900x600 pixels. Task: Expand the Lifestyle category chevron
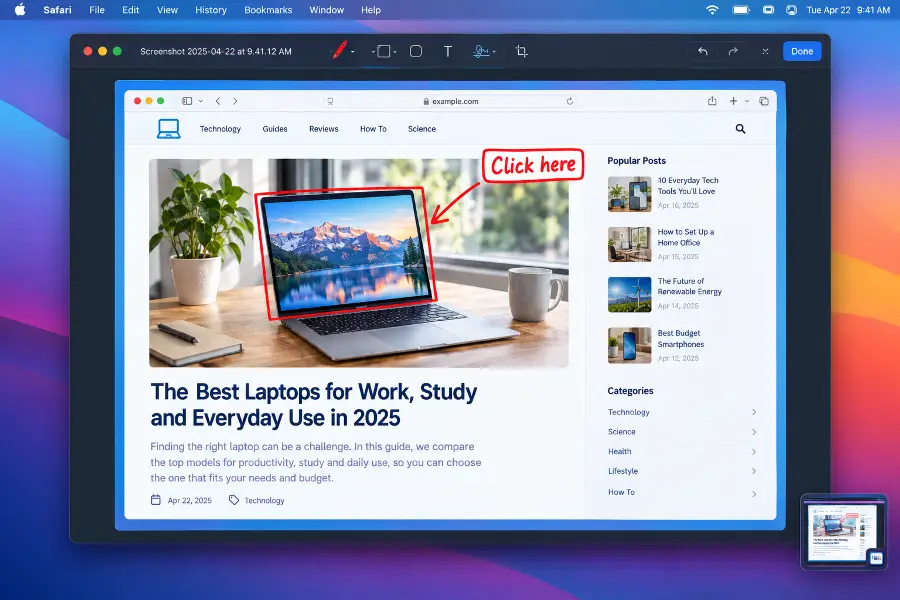click(x=754, y=471)
